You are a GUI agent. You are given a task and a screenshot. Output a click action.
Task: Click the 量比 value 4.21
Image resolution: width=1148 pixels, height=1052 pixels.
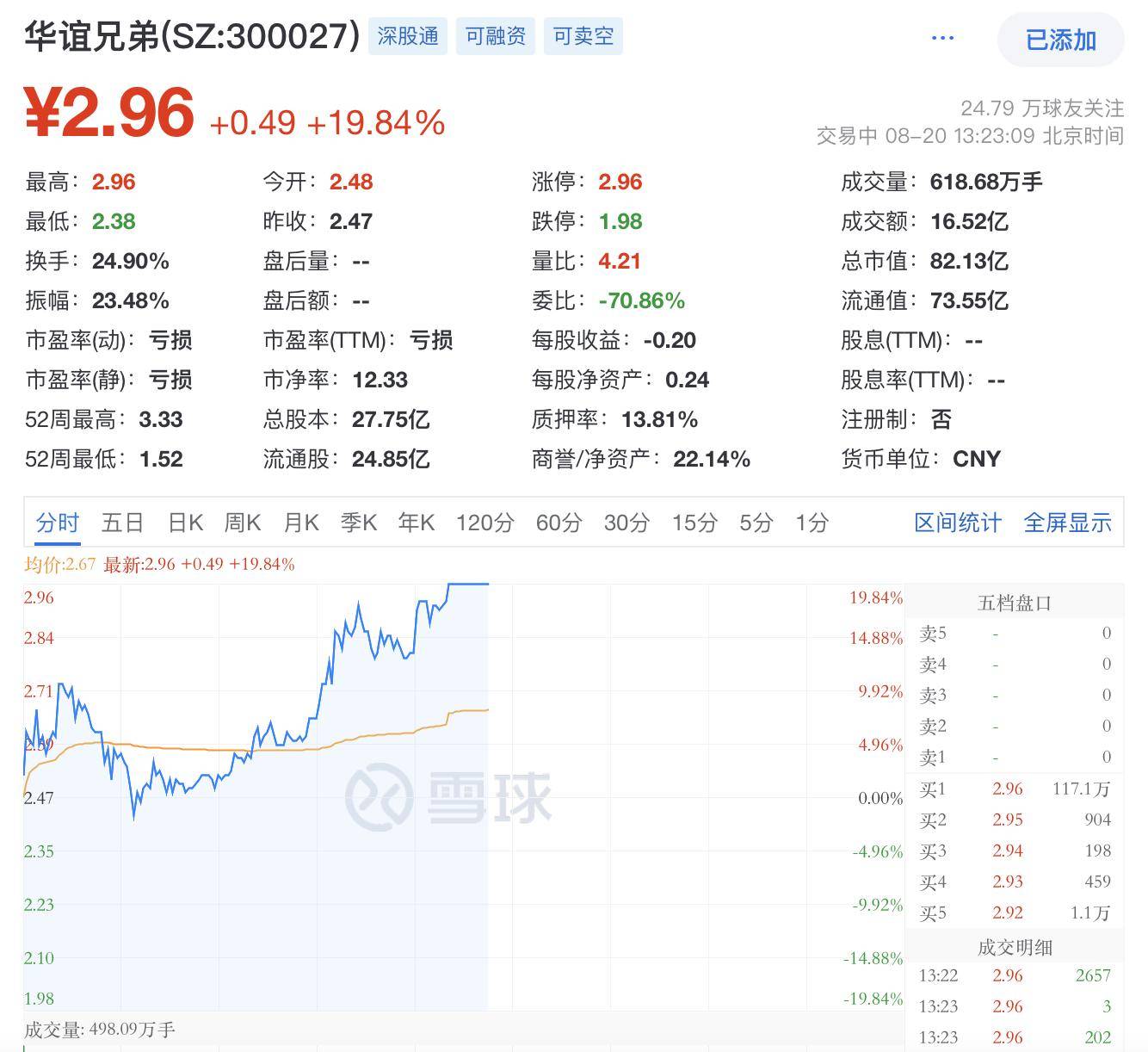(620, 262)
